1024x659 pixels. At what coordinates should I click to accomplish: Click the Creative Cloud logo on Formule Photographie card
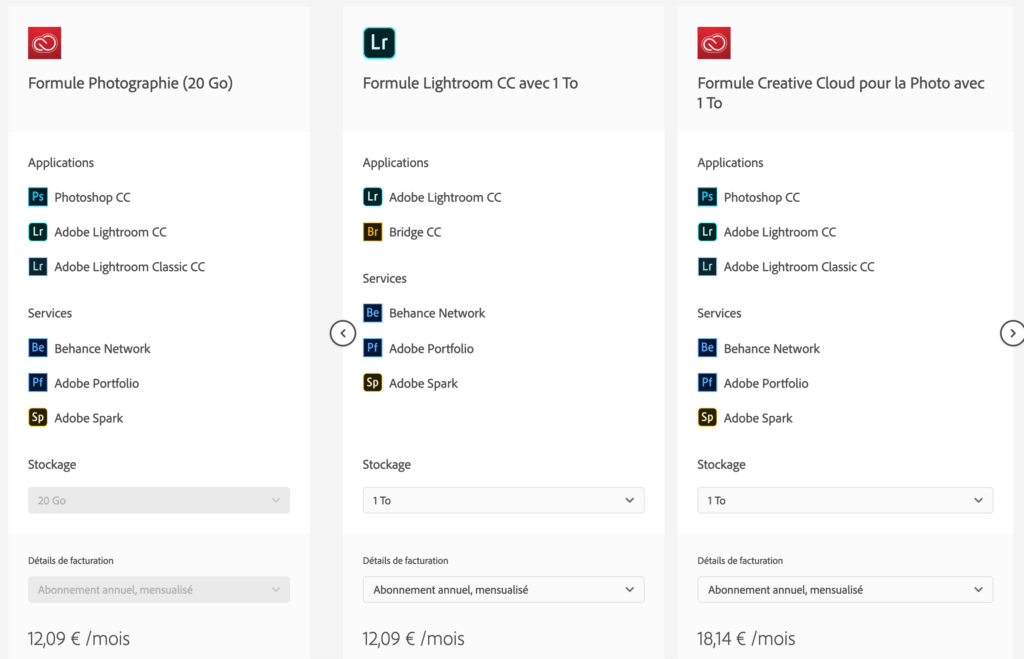tap(44, 43)
